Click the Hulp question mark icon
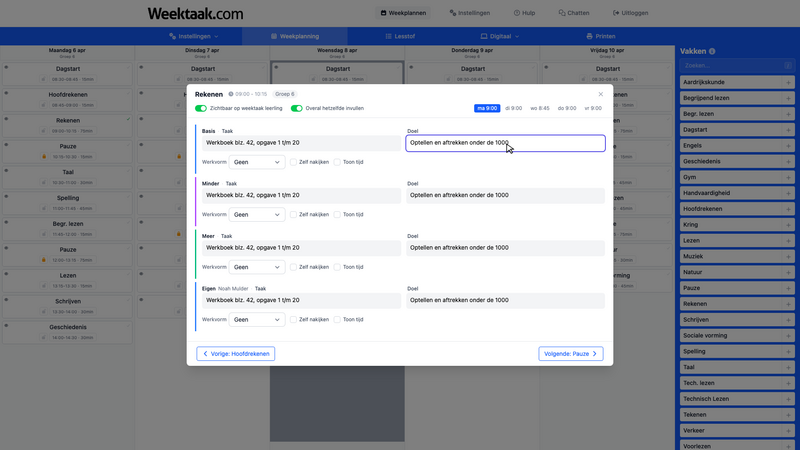The height and width of the screenshot is (450, 800). tap(517, 13)
